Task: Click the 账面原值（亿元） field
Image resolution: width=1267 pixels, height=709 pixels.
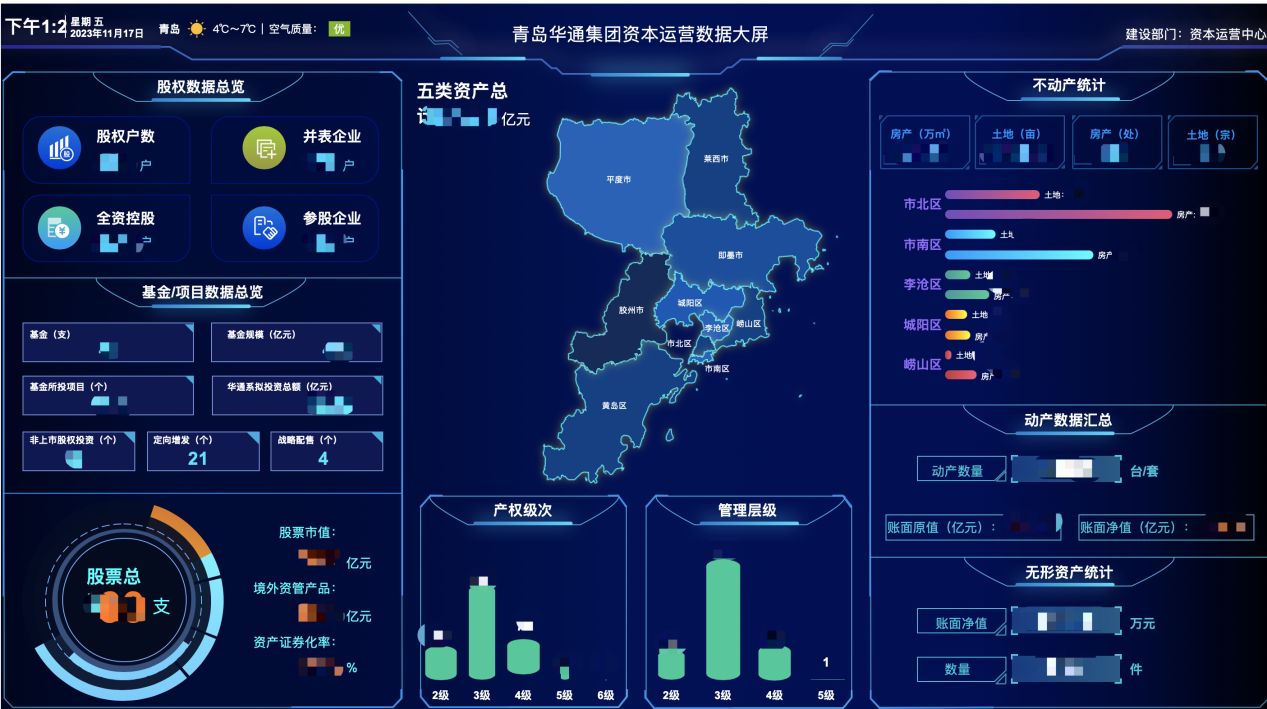Action: (x=972, y=527)
